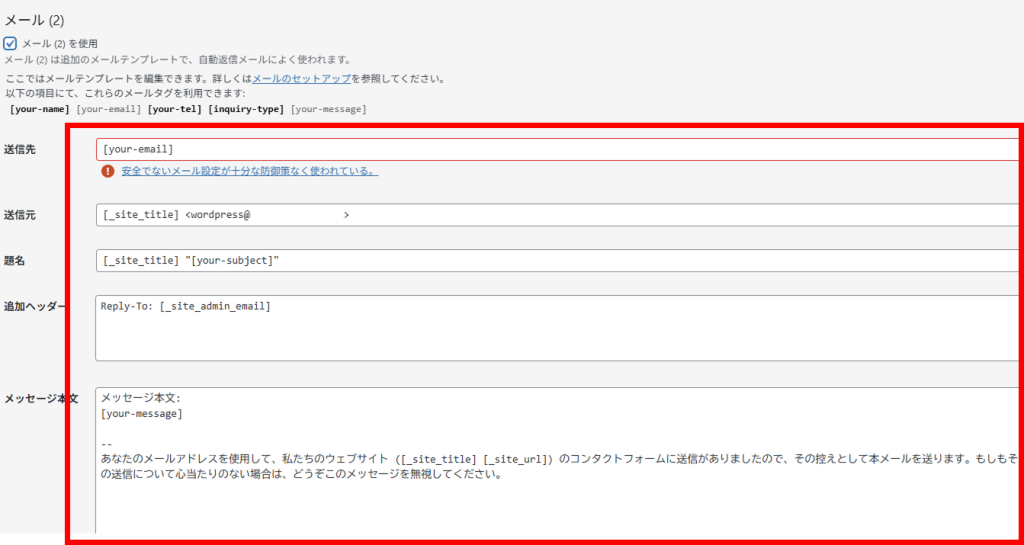Select the [your-message] mail tag at top
The image size is (1024, 545).
328,109
